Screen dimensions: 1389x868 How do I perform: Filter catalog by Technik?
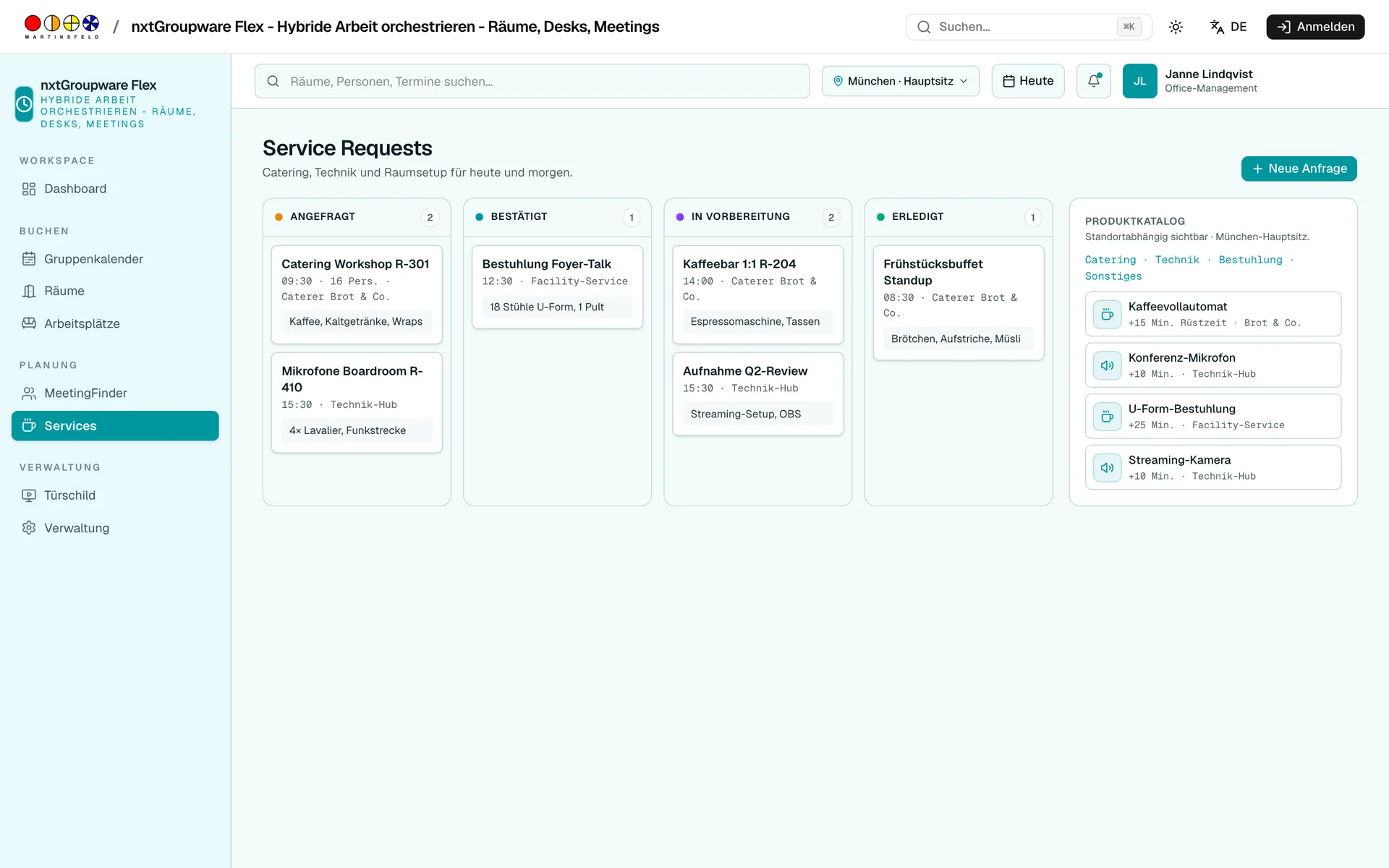pos(1176,260)
